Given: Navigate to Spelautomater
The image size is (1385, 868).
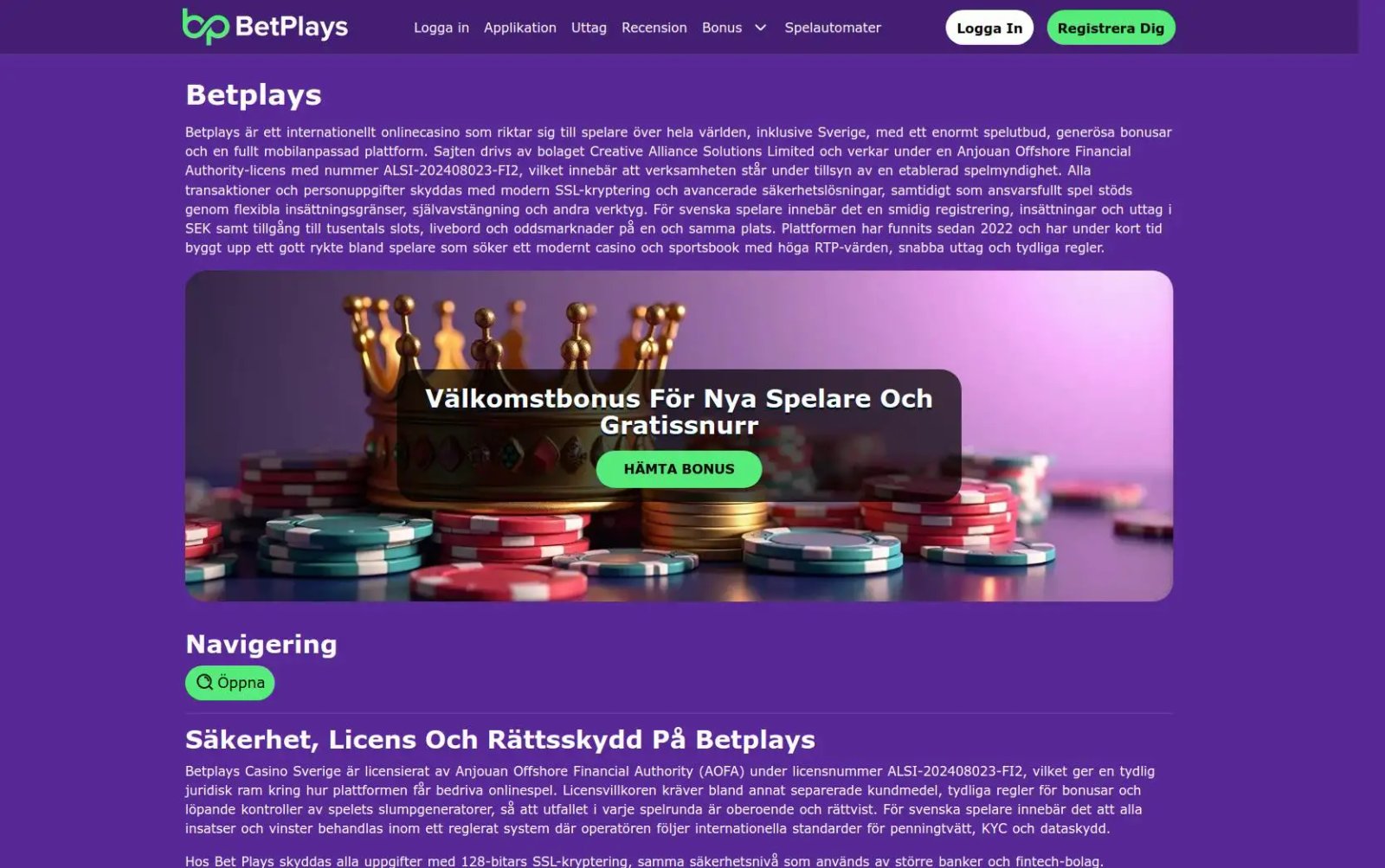Looking at the screenshot, I should coord(833,28).
